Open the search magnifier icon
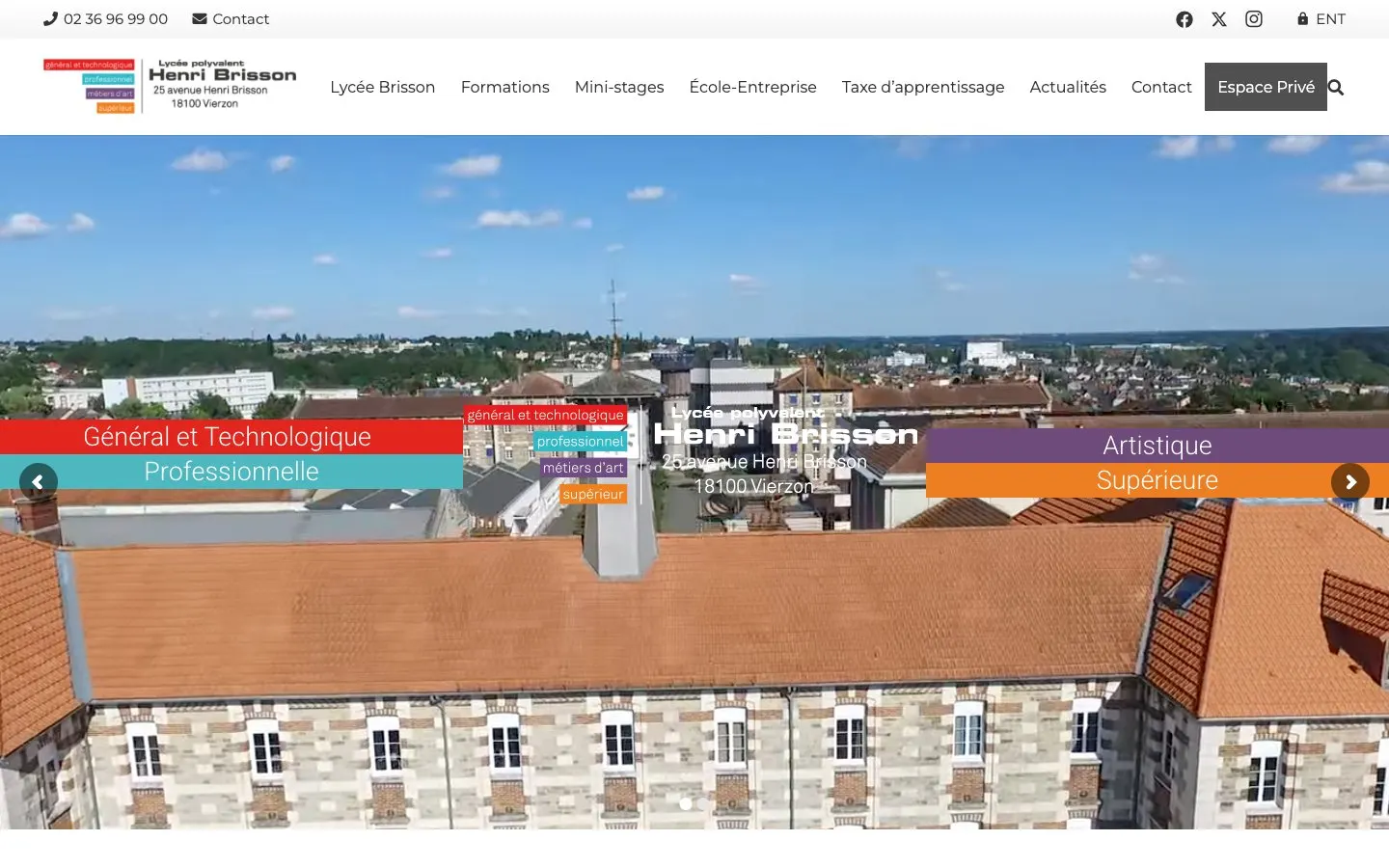The width and height of the screenshot is (1389, 868). click(x=1336, y=88)
